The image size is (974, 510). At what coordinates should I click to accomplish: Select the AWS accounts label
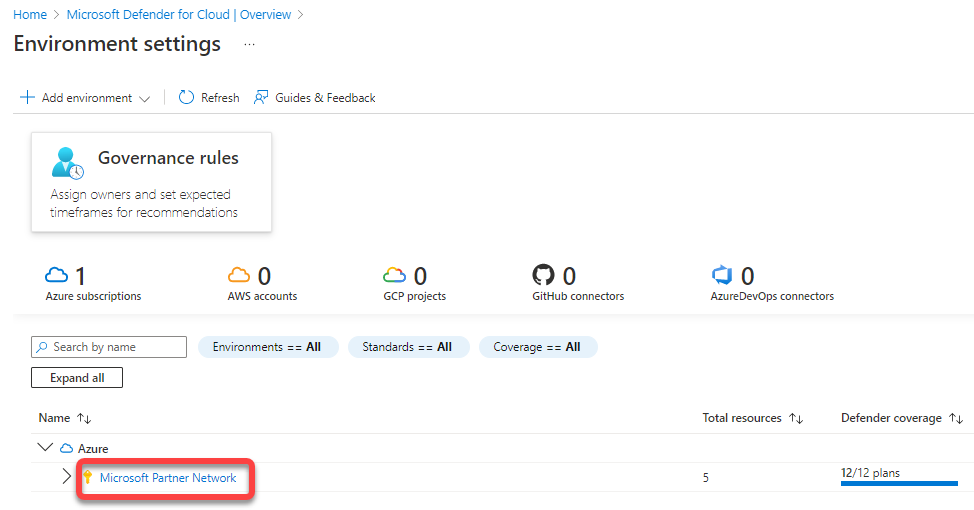click(262, 296)
